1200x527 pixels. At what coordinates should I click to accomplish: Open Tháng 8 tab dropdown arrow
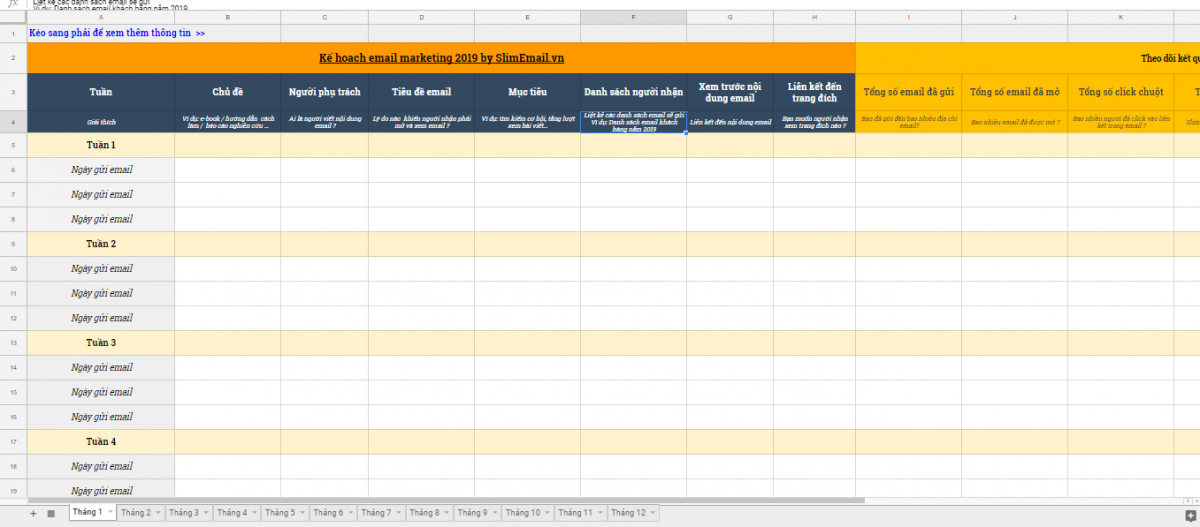(446, 513)
